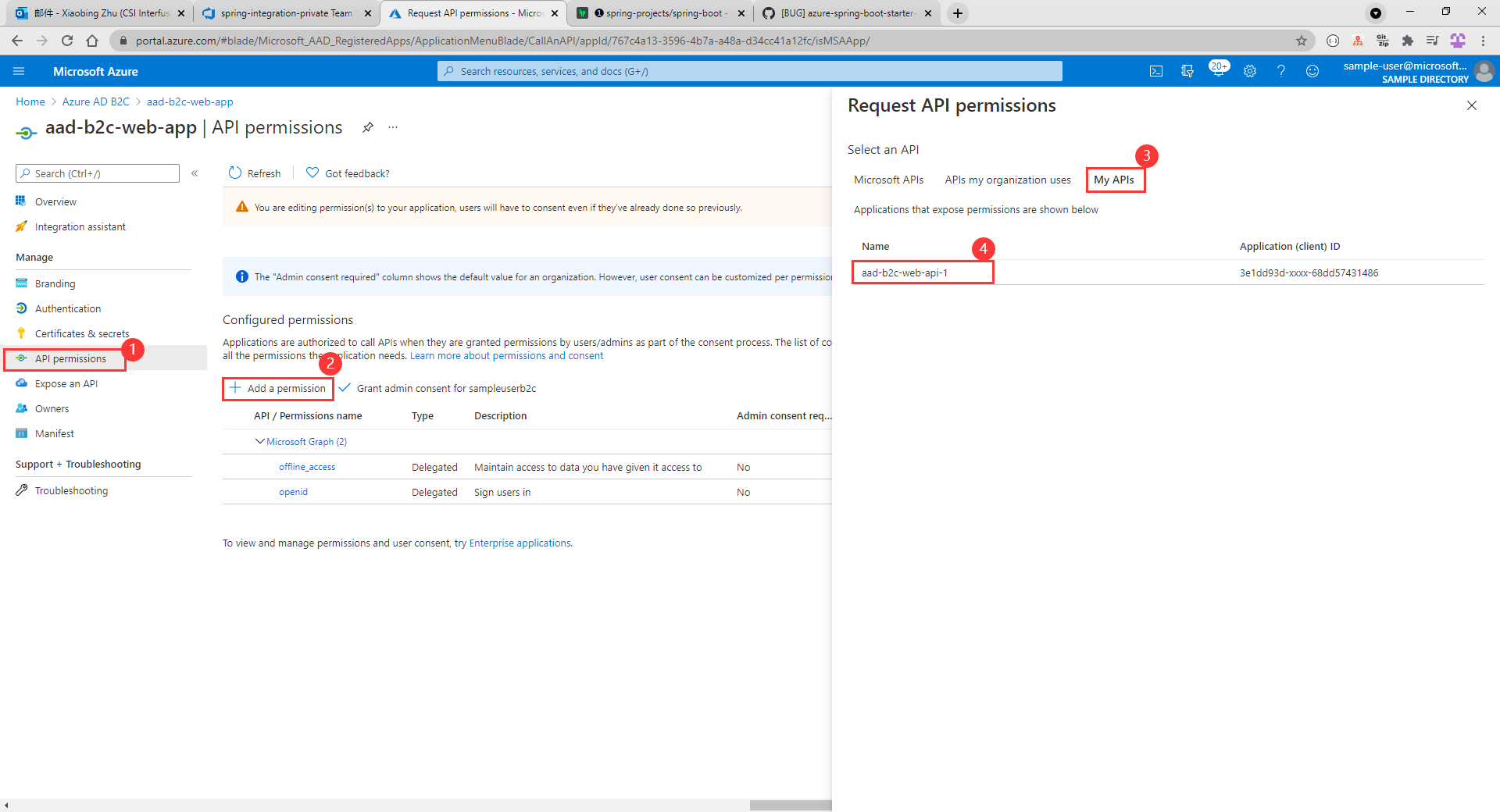
Task: Go to aad-b2c-web-app breadcrumb
Action: [x=190, y=101]
